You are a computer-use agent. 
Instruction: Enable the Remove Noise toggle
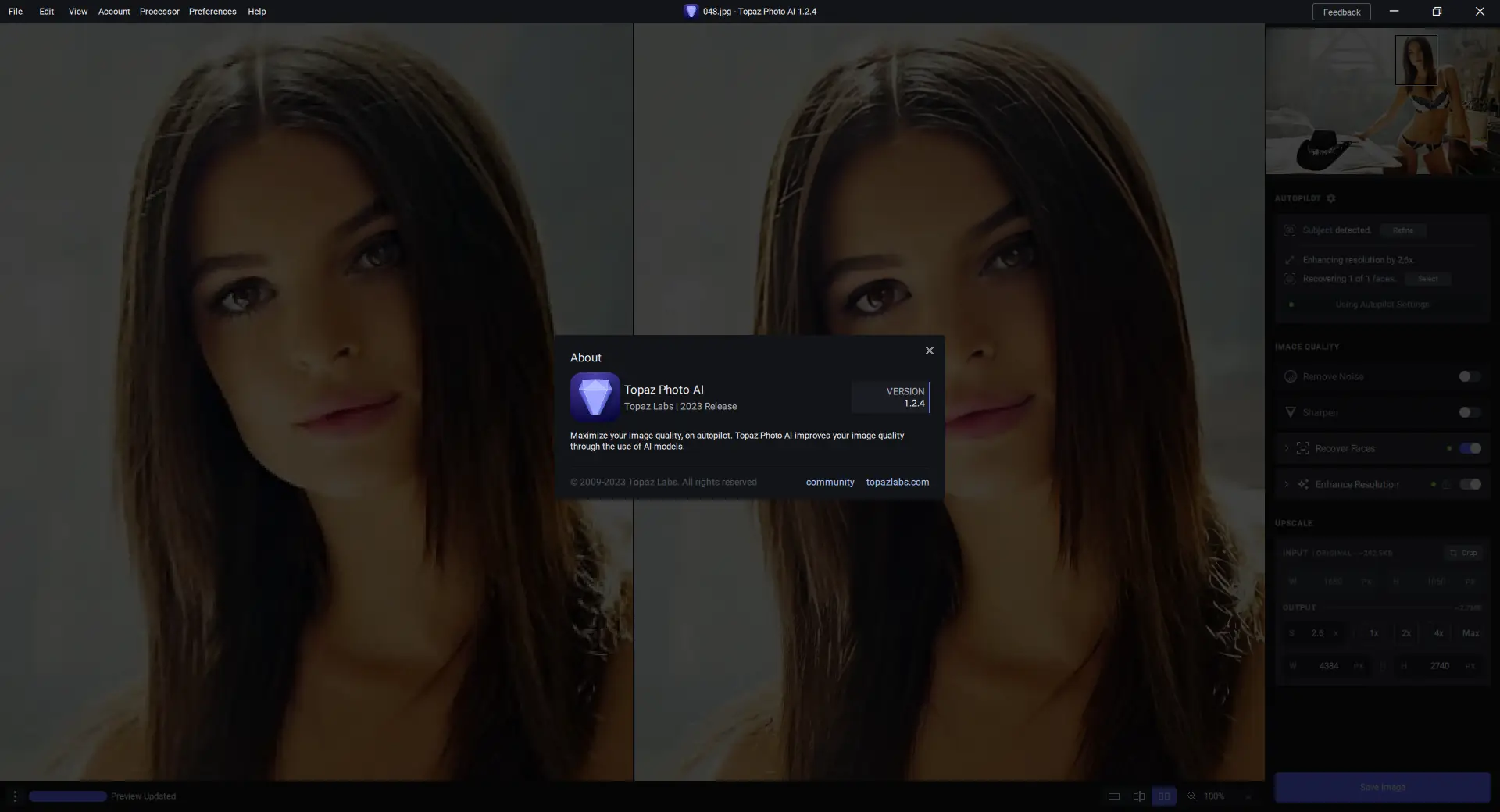1470,376
